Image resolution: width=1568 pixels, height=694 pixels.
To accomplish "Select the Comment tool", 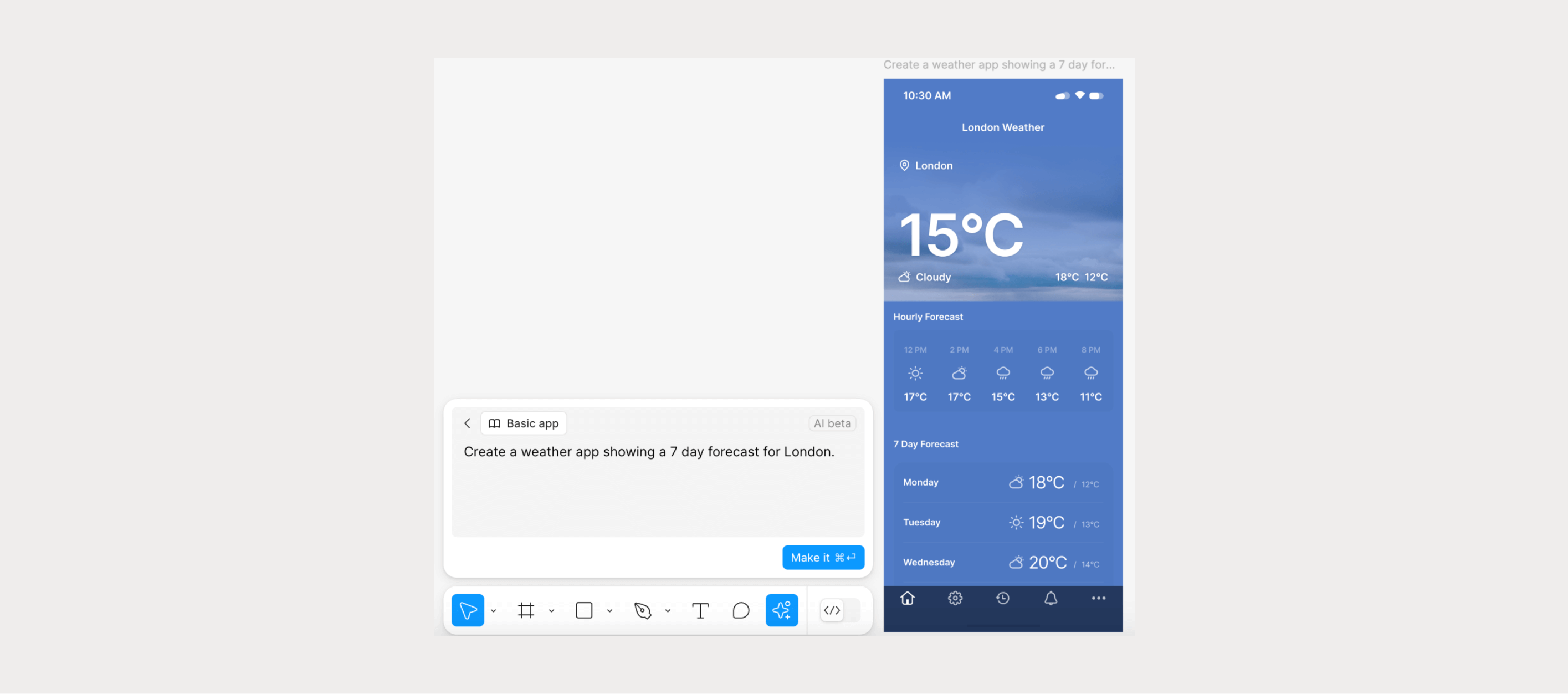I will point(741,610).
